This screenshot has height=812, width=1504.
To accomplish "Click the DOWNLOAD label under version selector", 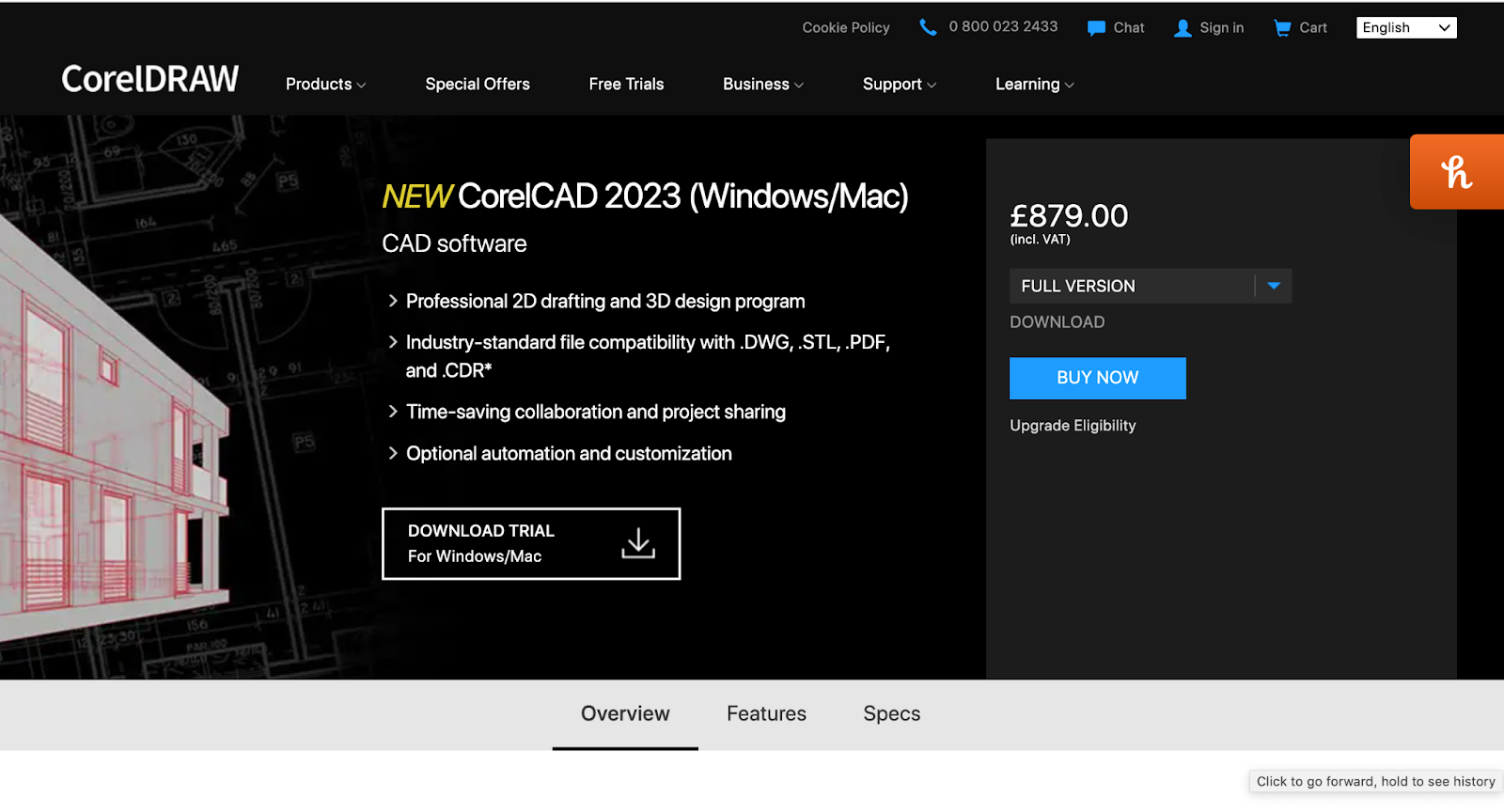I will point(1057,322).
